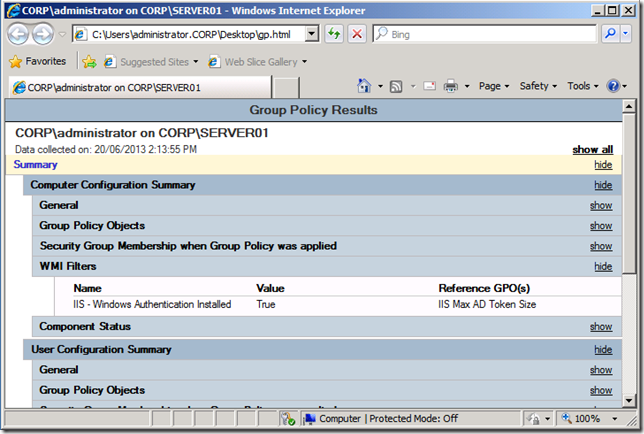Click the vertical scrollbar down arrow
644x434 pixels.
[628, 402]
